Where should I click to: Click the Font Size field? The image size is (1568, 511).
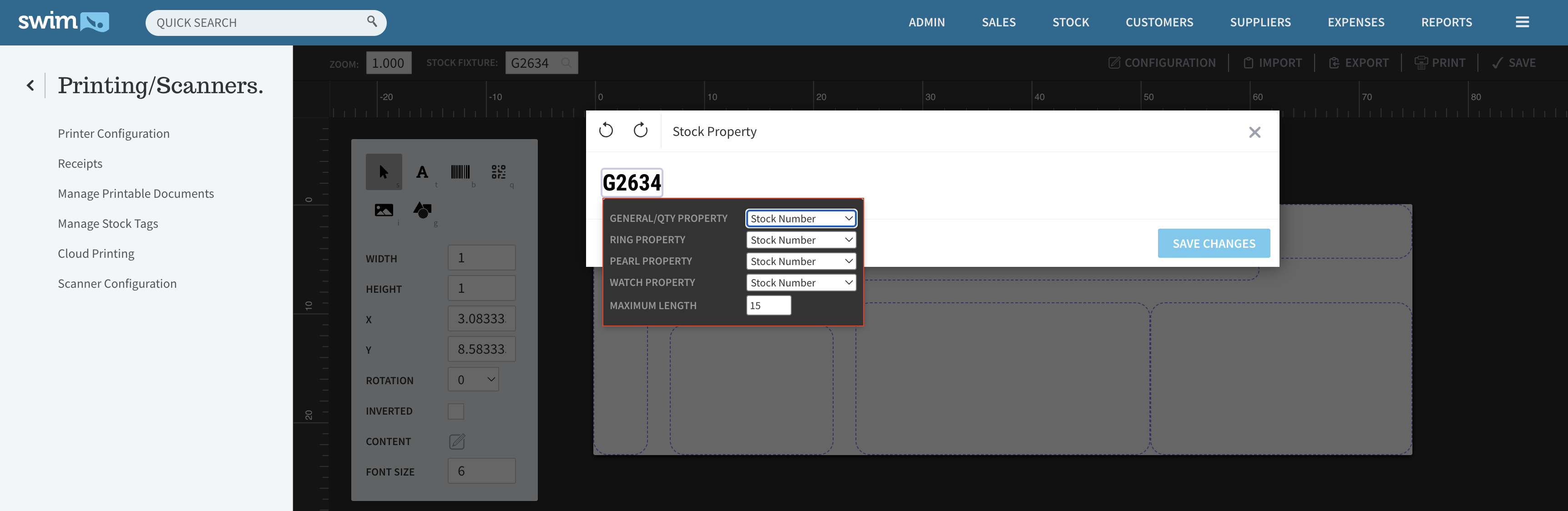tap(481, 471)
